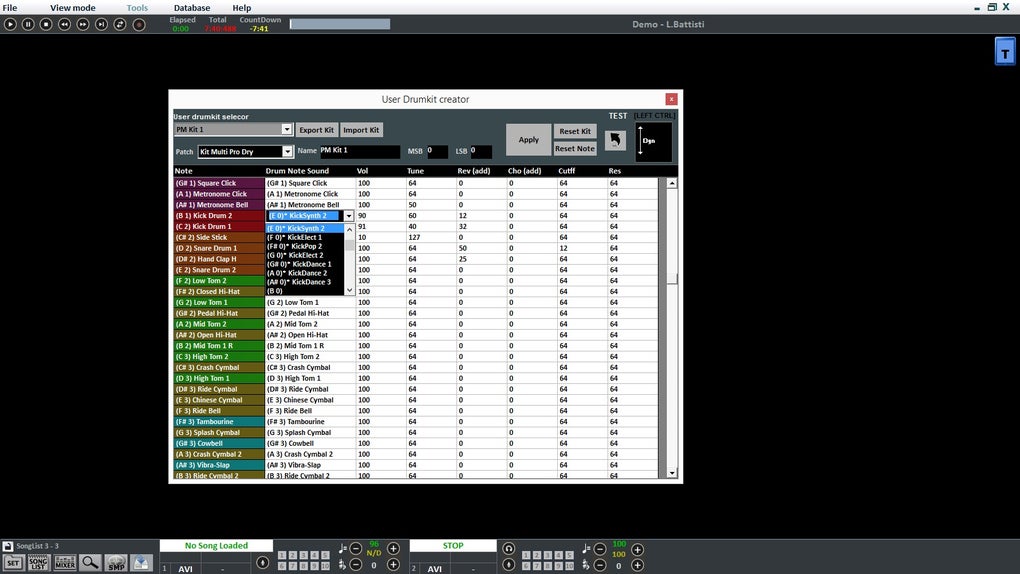
Task: Toggle the red Record button
Action: coord(139,24)
